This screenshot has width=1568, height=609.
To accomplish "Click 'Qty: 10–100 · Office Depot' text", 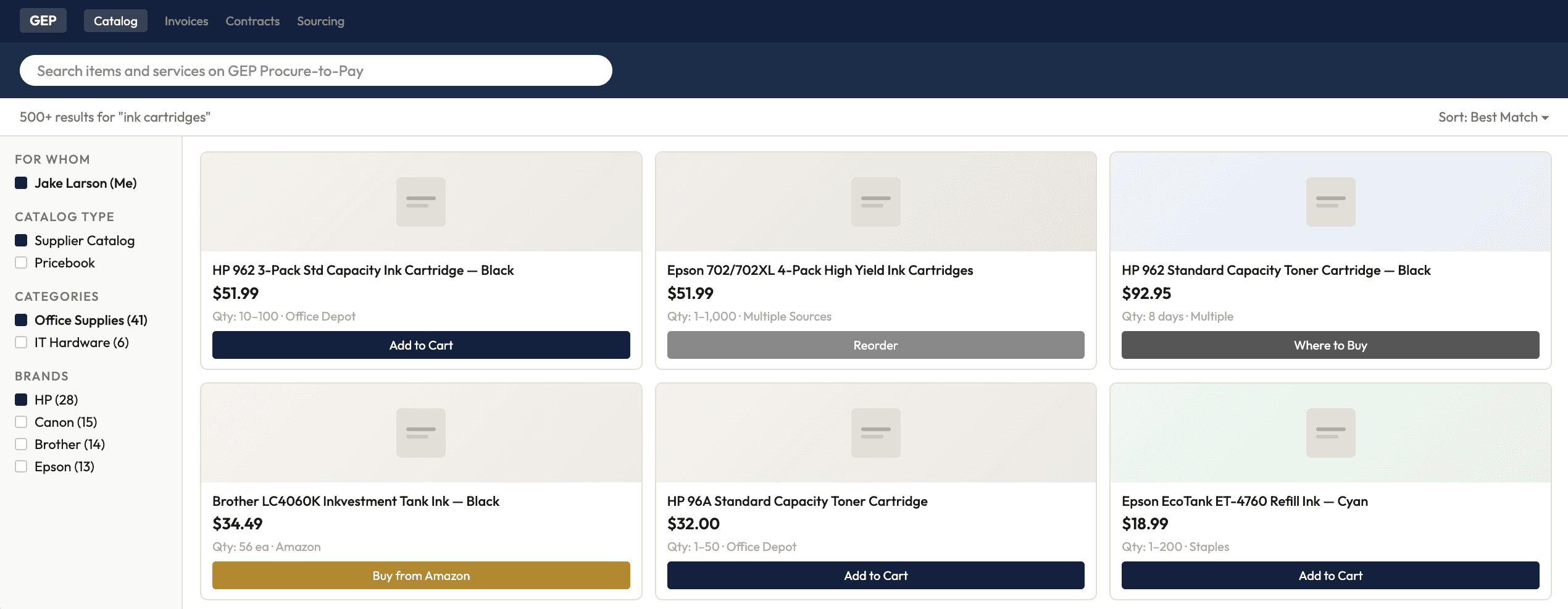I will (x=284, y=316).
